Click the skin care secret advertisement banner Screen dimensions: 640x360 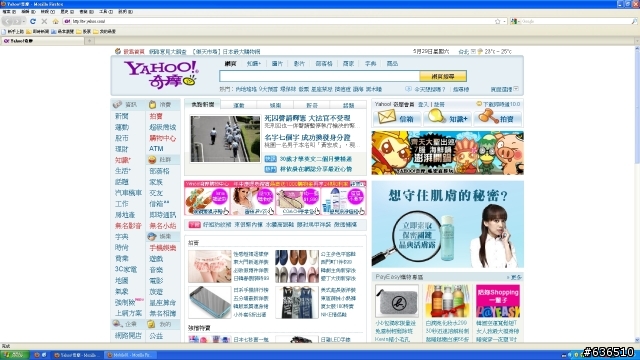click(x=448, y=224)
